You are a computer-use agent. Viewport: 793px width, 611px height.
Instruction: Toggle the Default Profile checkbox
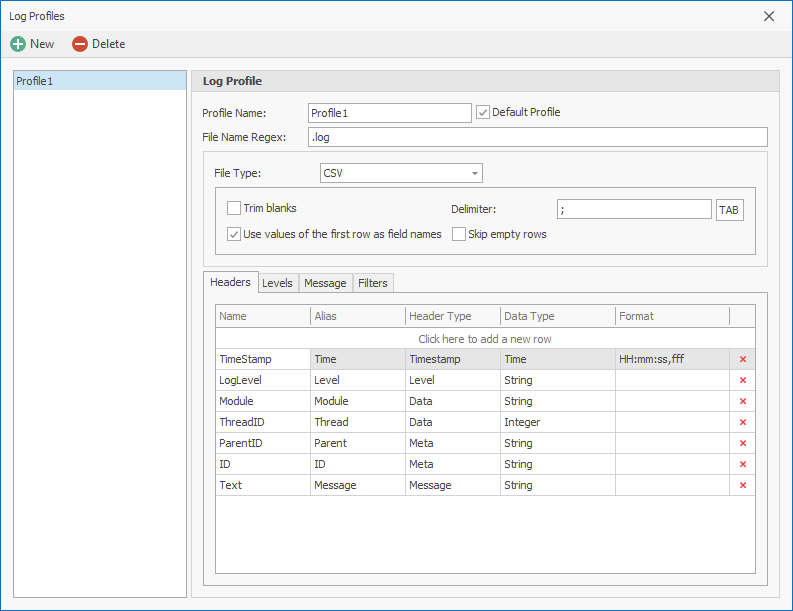[x=483, y=112]
